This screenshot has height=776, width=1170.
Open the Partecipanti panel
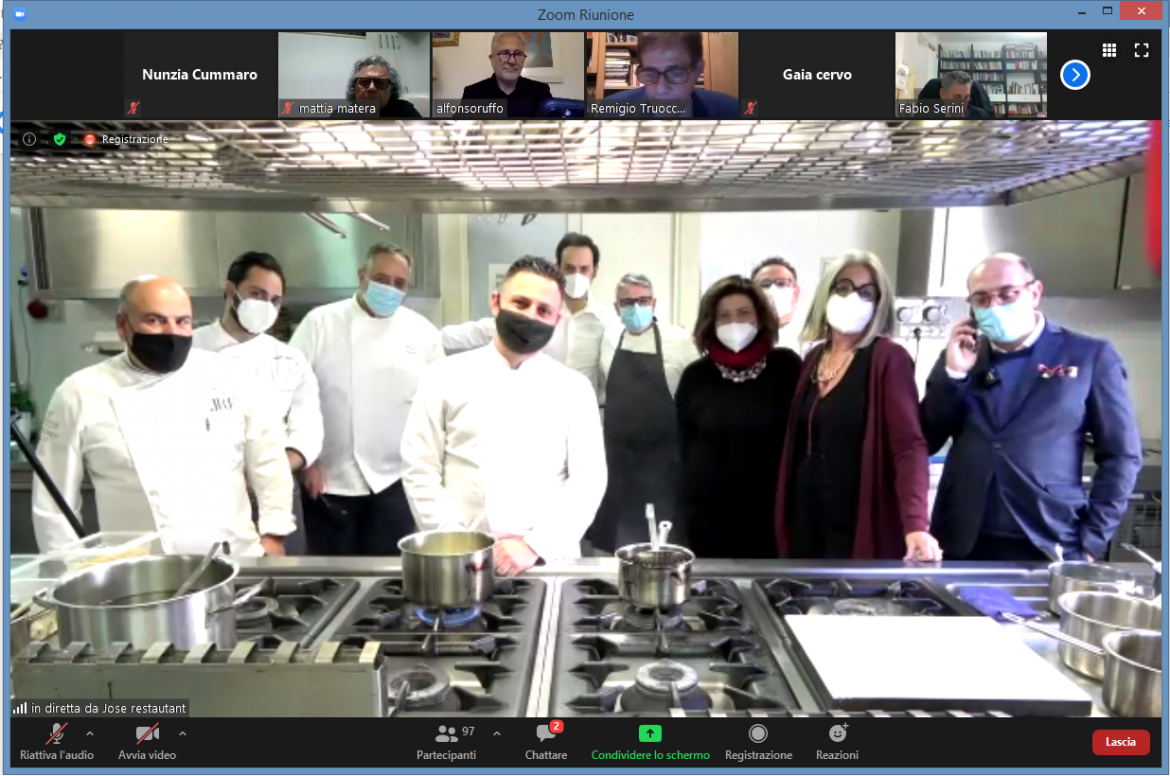tap(446, 742)
